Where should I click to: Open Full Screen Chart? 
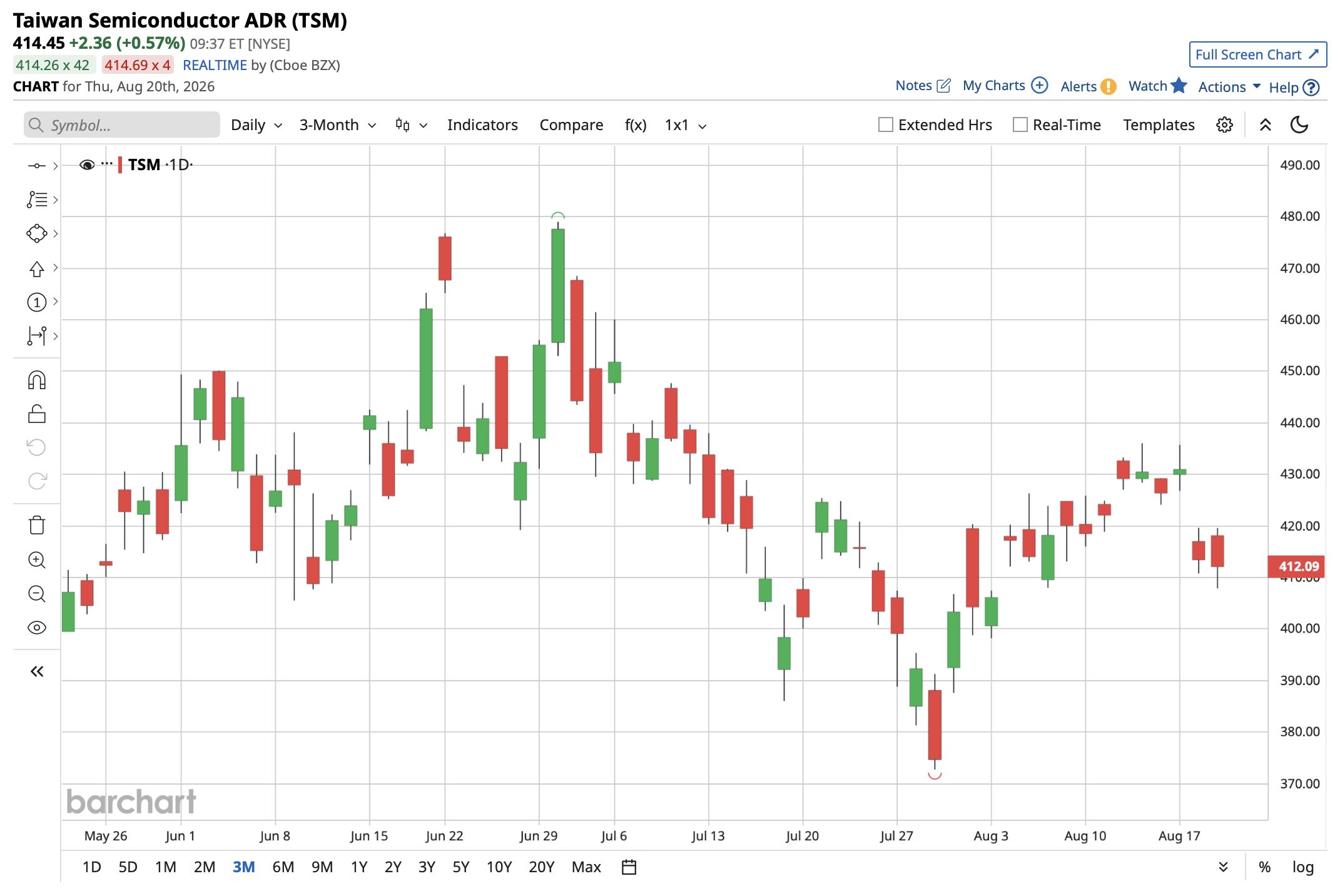click(x=1257, y=54)
